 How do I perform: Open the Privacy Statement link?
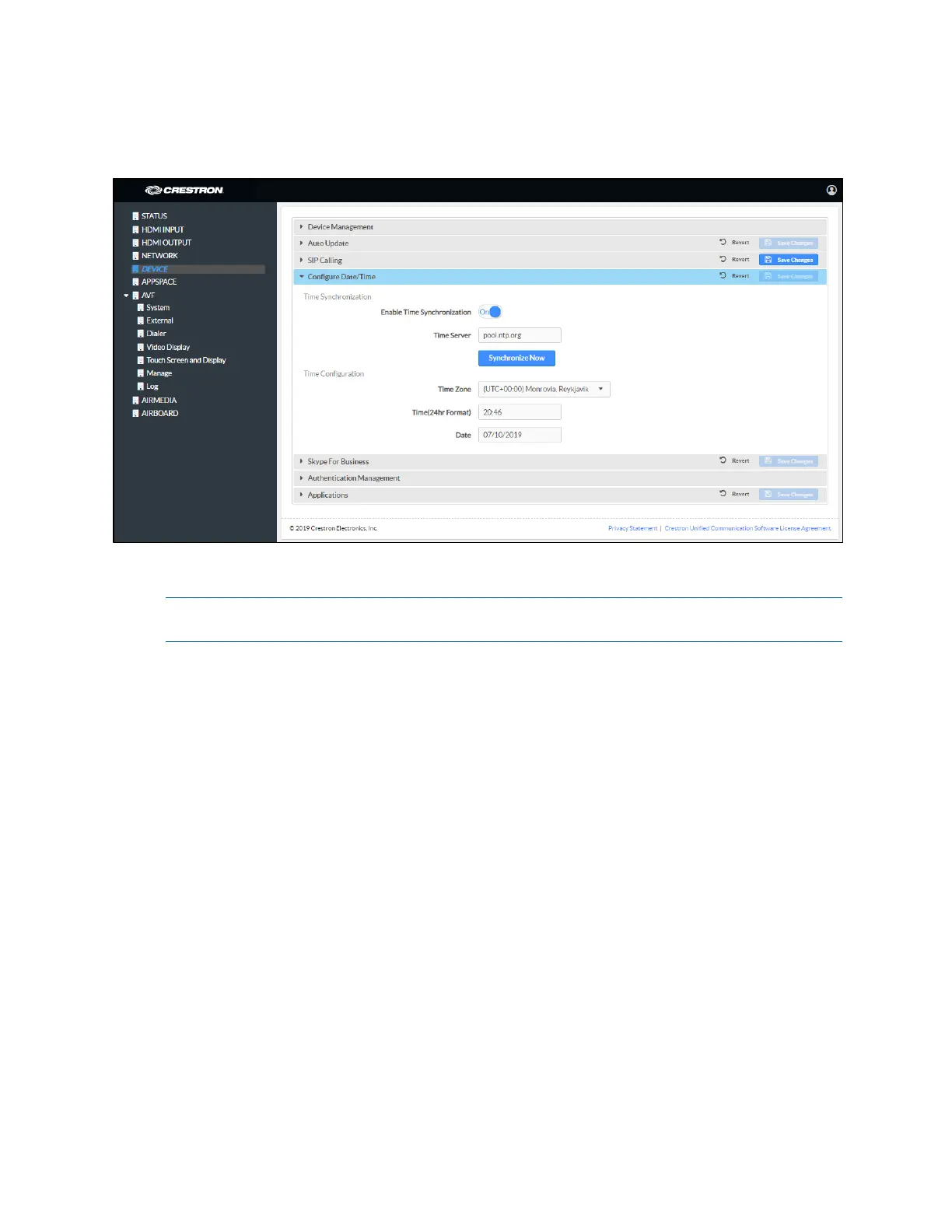point(632,529)
